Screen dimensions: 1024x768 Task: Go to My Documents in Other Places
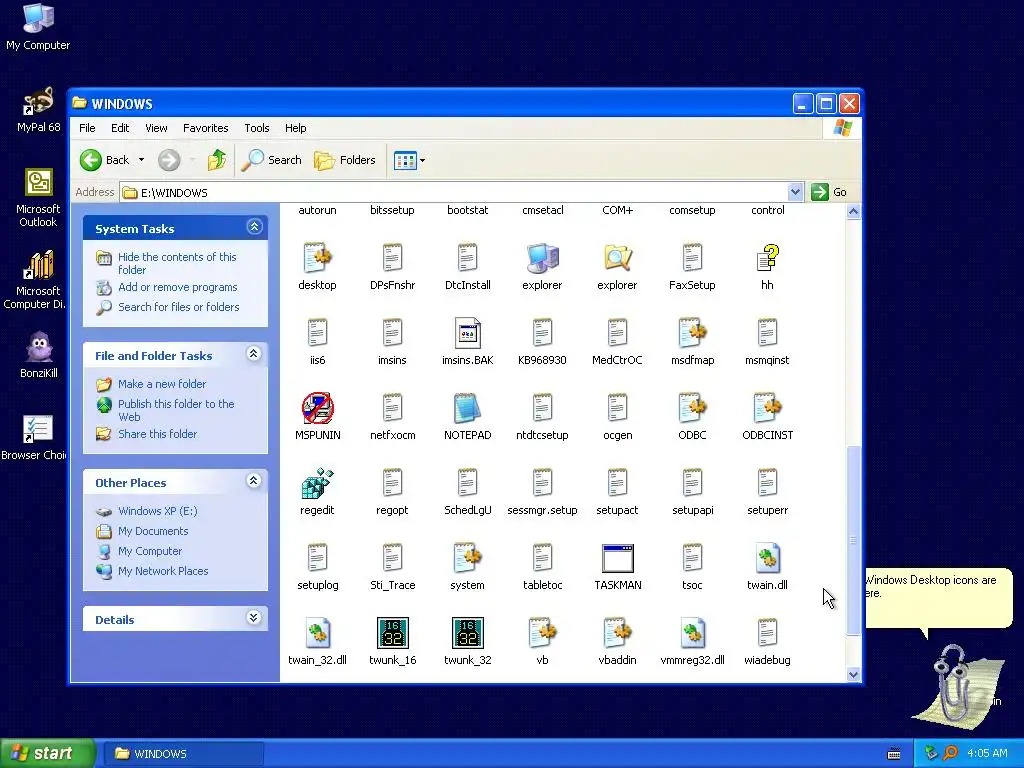pos(153,531)
